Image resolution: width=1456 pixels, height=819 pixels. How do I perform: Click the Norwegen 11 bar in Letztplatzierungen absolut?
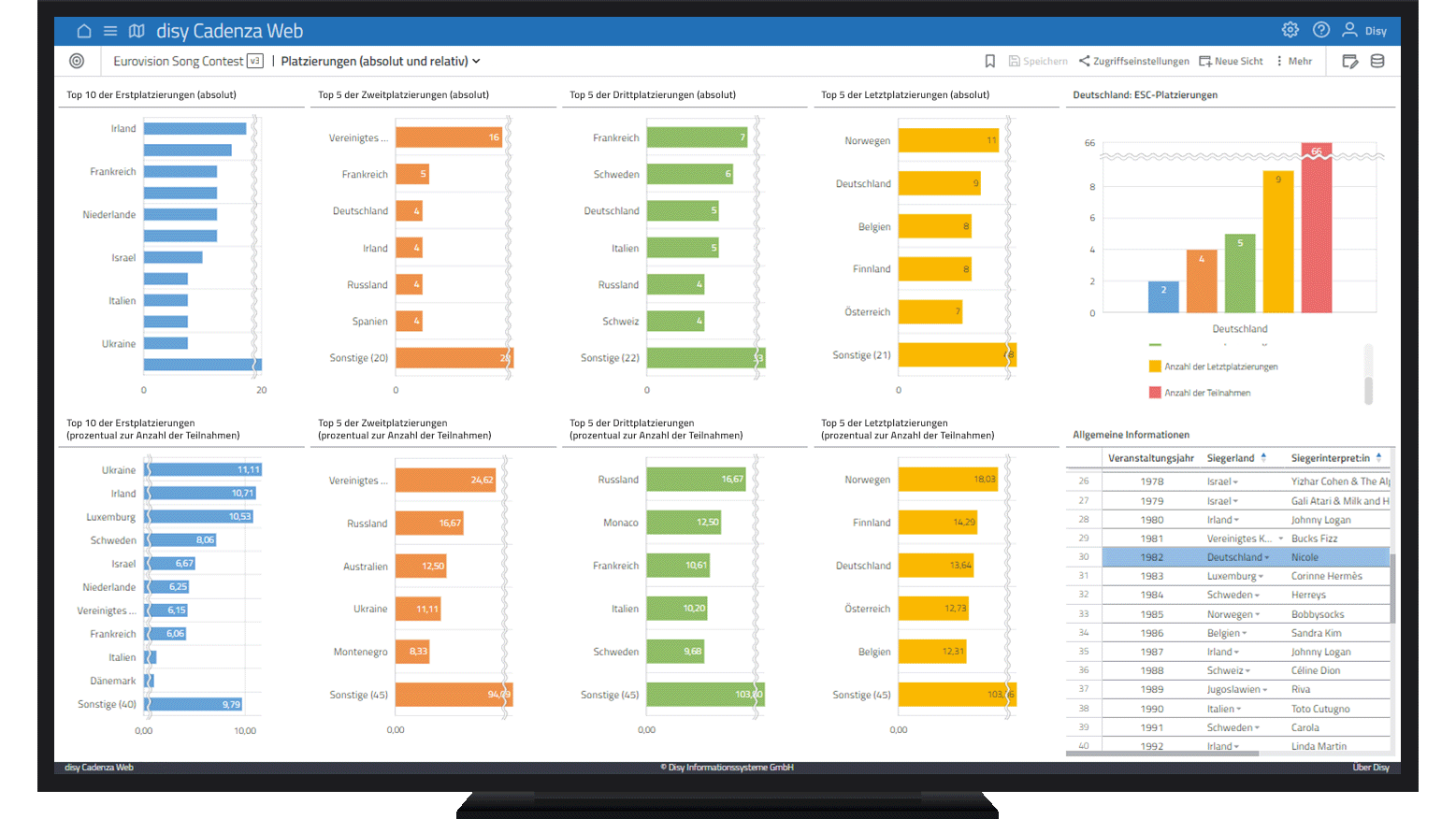pos(949,140)
